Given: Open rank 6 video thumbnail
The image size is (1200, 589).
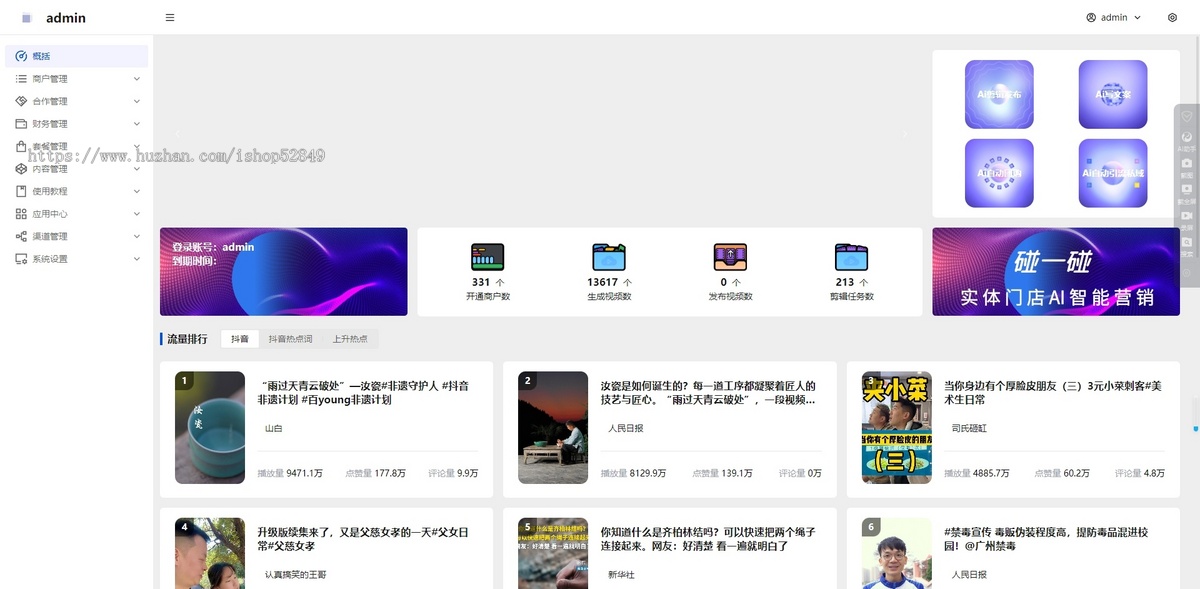Looking at the screenshot, I should click(897, 553).
